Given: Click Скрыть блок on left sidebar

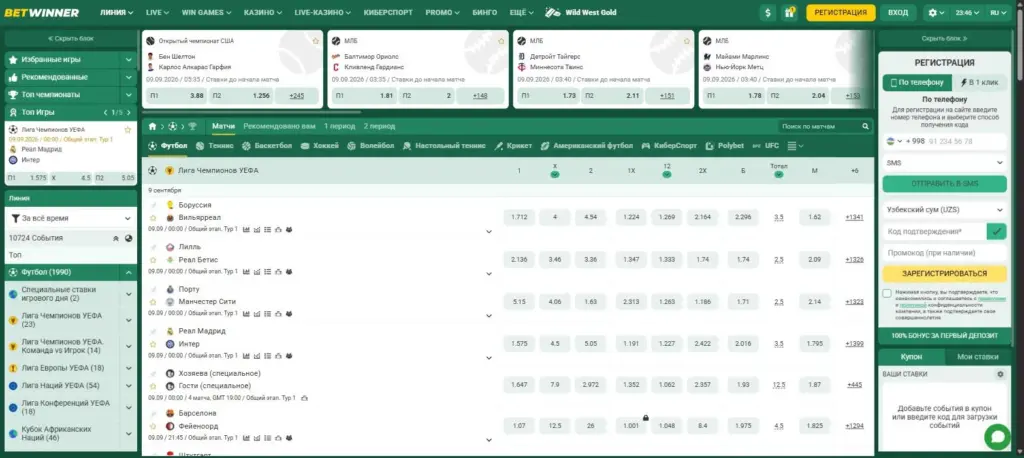Looking at the screenshot, I should [x=71, y=39].
